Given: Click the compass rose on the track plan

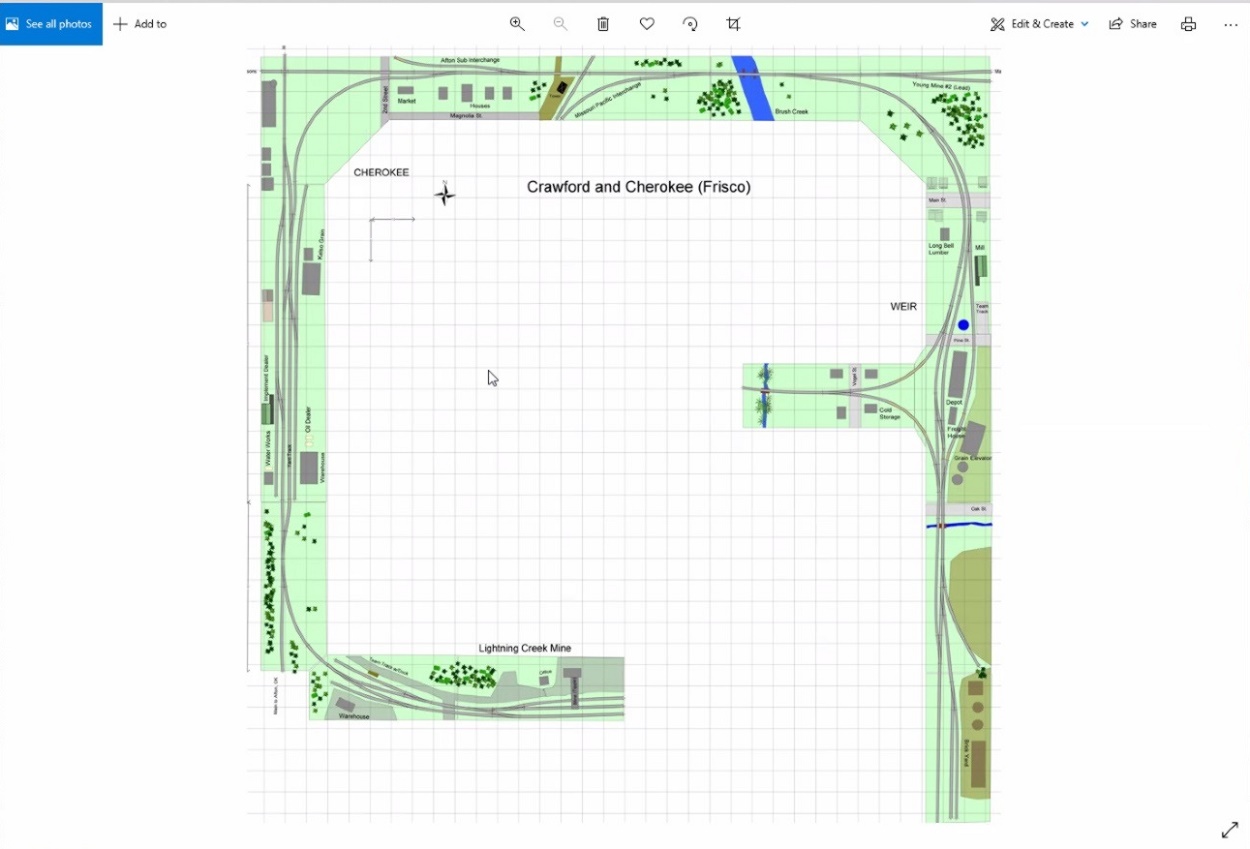Looking at the screenshot, I should click(445, 194).
